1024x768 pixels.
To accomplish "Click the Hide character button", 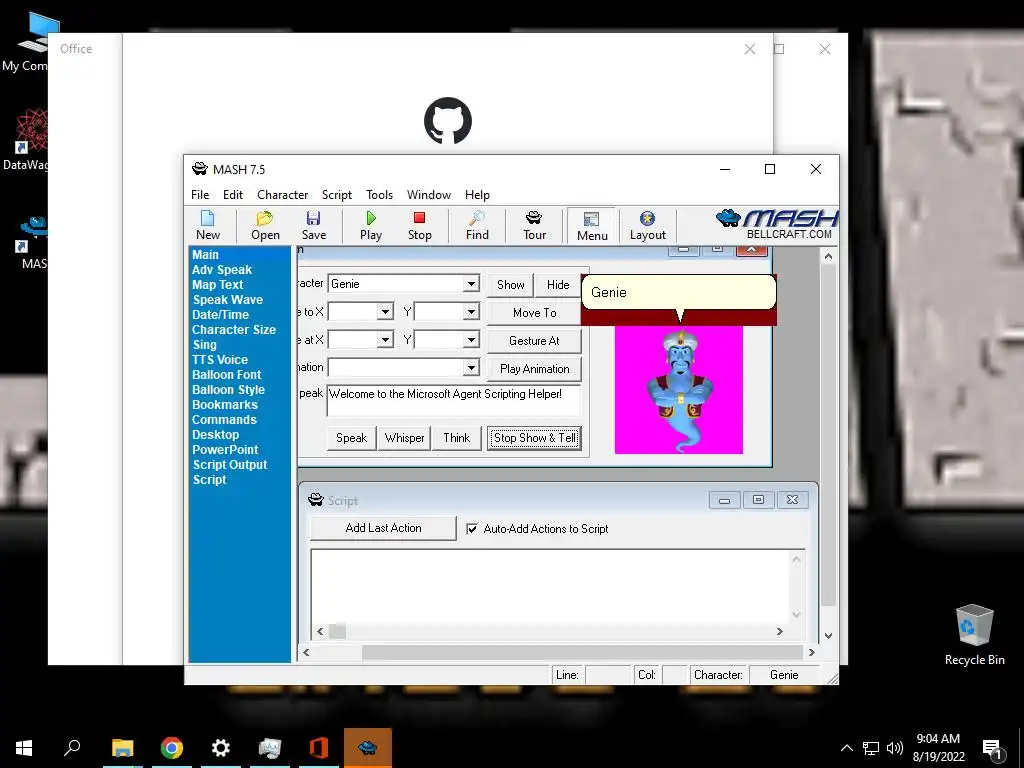I will coord(558,285).
